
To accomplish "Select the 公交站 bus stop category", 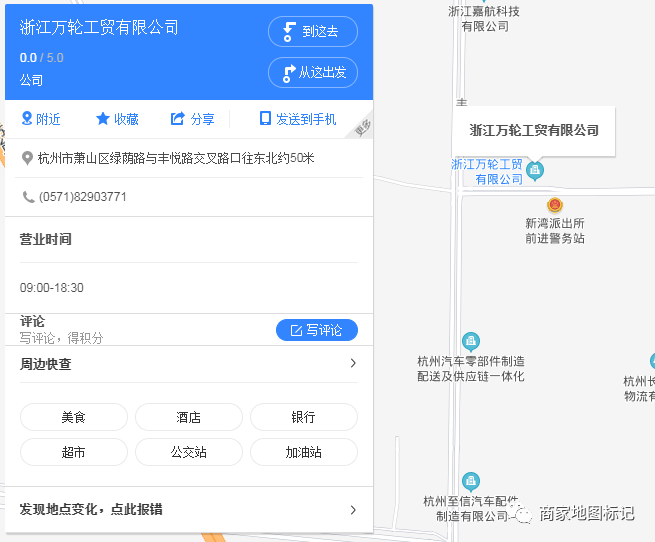I will click(x=188, y=452).
